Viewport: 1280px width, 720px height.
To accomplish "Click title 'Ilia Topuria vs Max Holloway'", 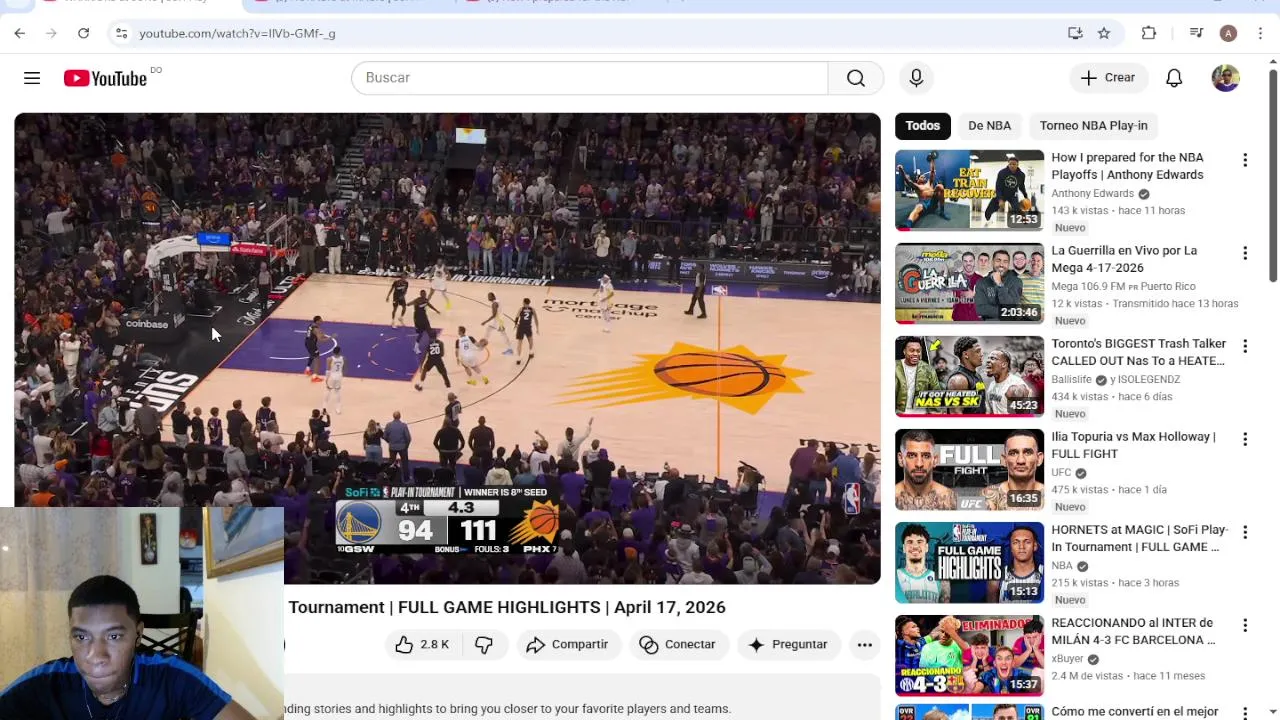I will [x=1133, y=445].
